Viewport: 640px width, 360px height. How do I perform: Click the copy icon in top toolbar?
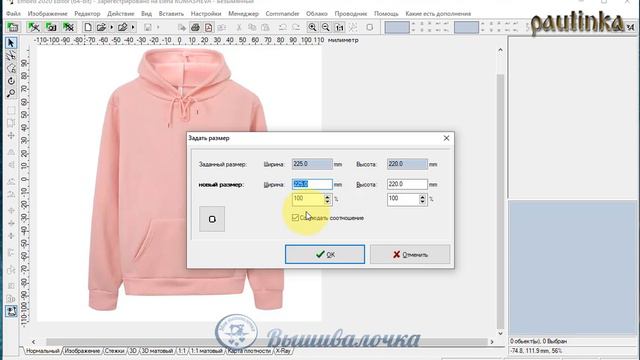252,27
